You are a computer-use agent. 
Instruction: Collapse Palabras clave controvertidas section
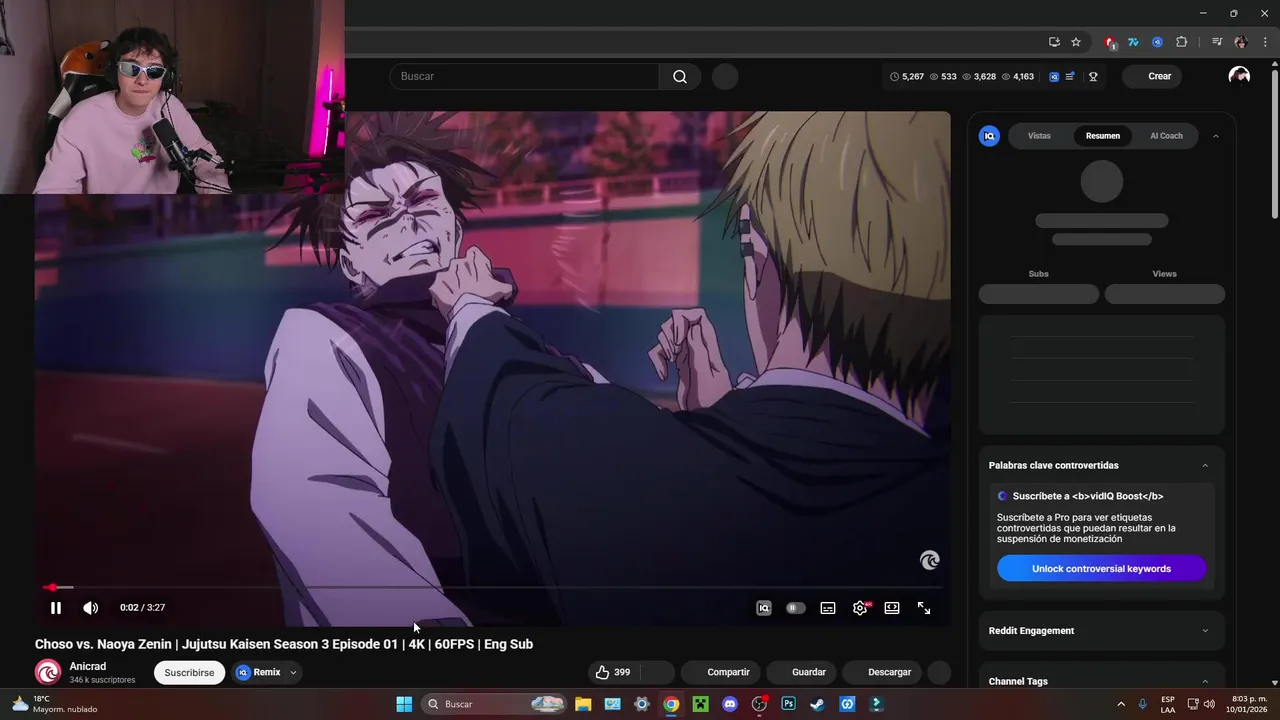coord(1204,465)
